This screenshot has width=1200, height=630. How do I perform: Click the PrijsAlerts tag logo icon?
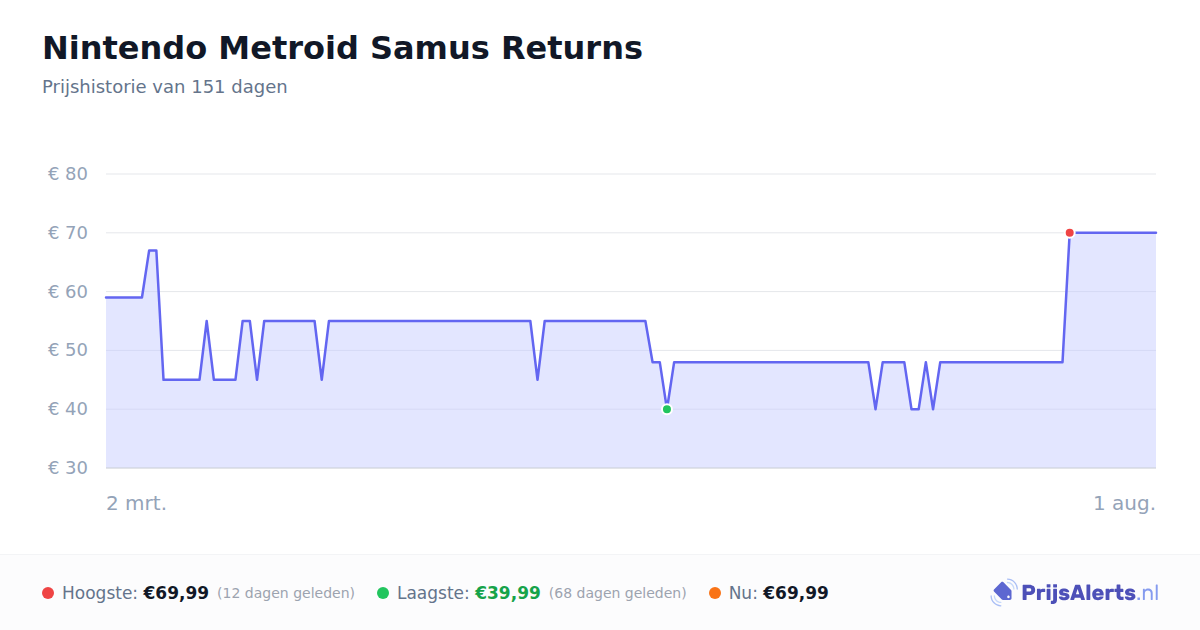coord(1003,593)
